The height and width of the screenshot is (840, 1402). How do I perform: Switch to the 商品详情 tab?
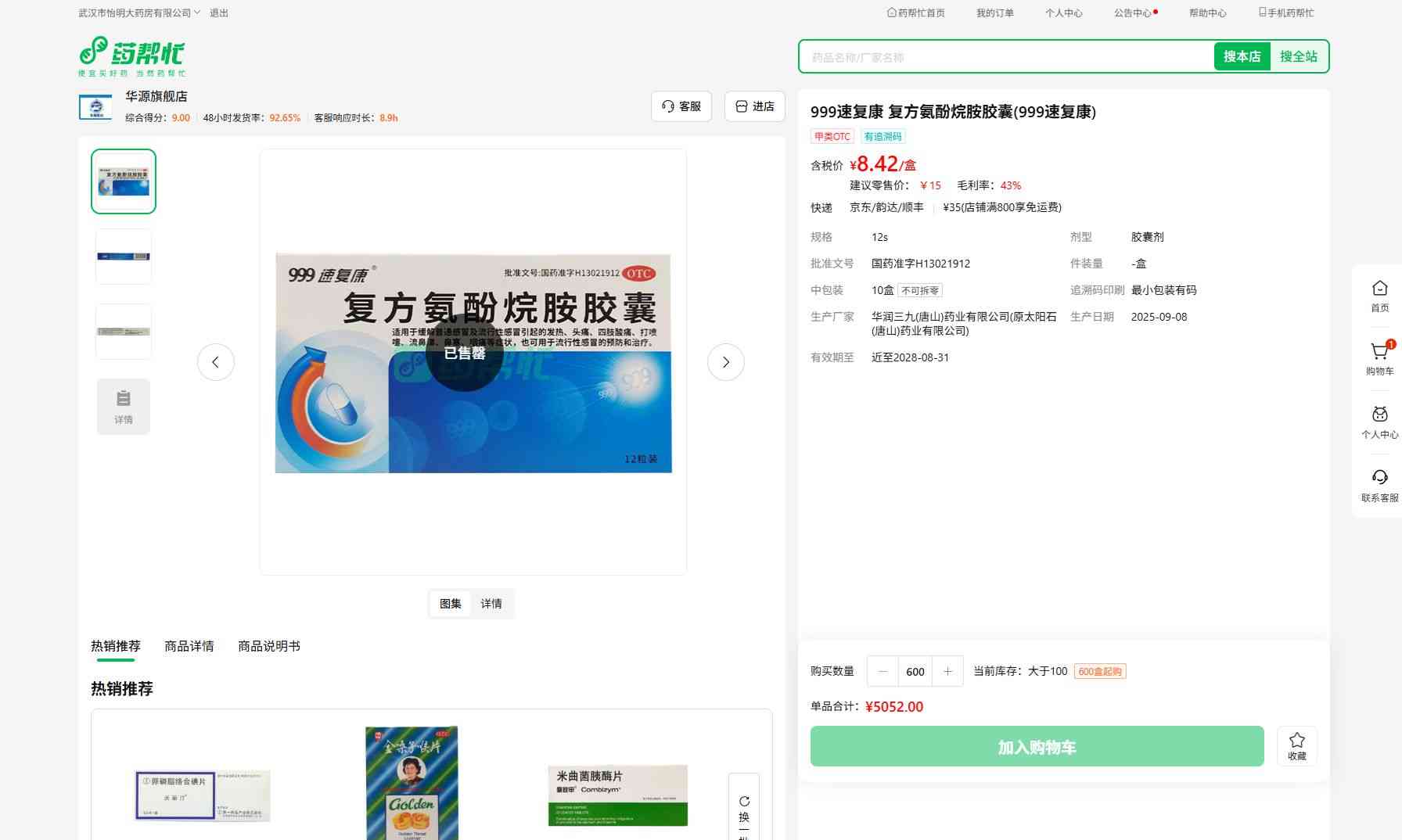[x=189, y=646]
